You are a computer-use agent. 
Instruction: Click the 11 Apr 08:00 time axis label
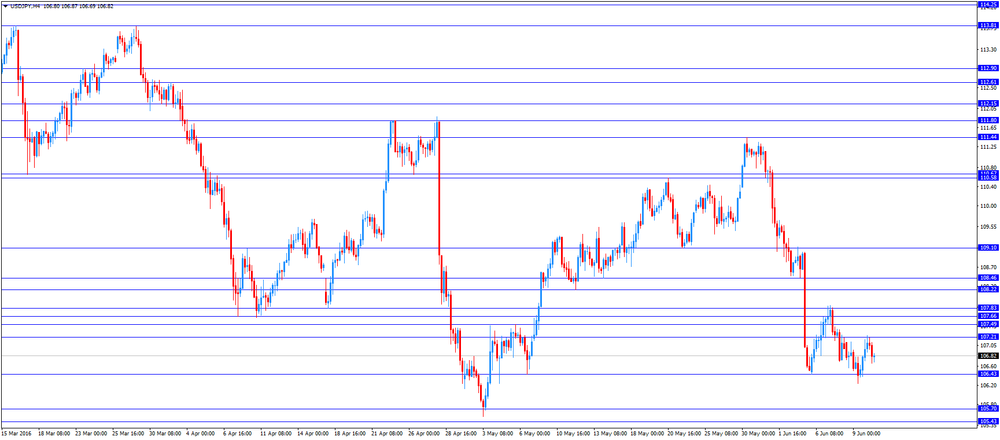277,433
